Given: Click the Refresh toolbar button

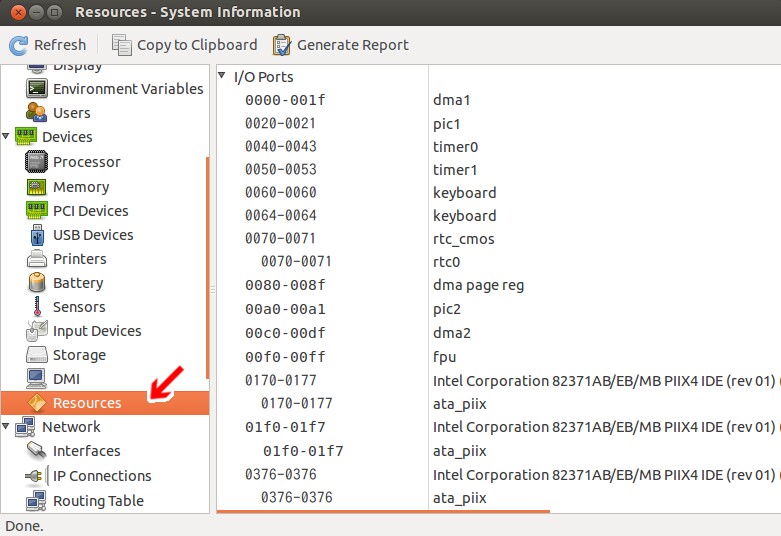Looking at the screenshot, I should click(x=48, y=45).
